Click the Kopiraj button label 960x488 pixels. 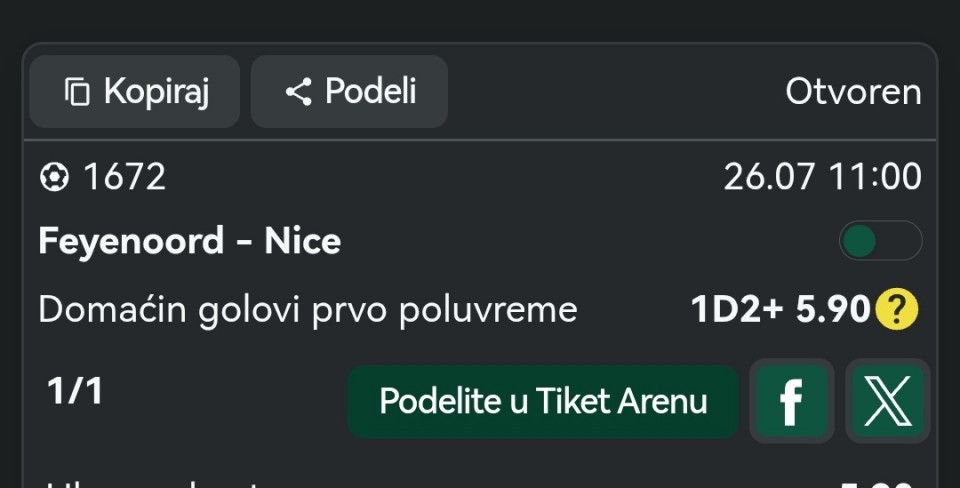pyautogui.click(x=157, y=92)
